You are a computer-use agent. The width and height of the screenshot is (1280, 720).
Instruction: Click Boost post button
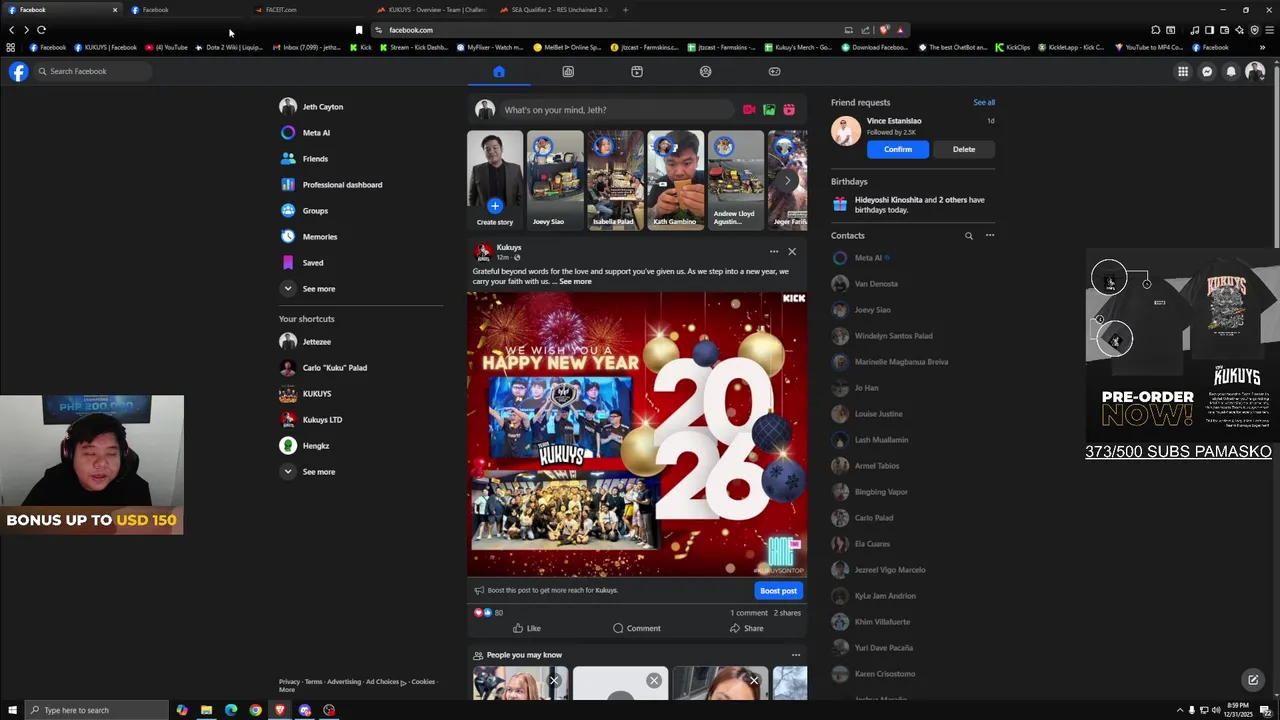[778, 591]
